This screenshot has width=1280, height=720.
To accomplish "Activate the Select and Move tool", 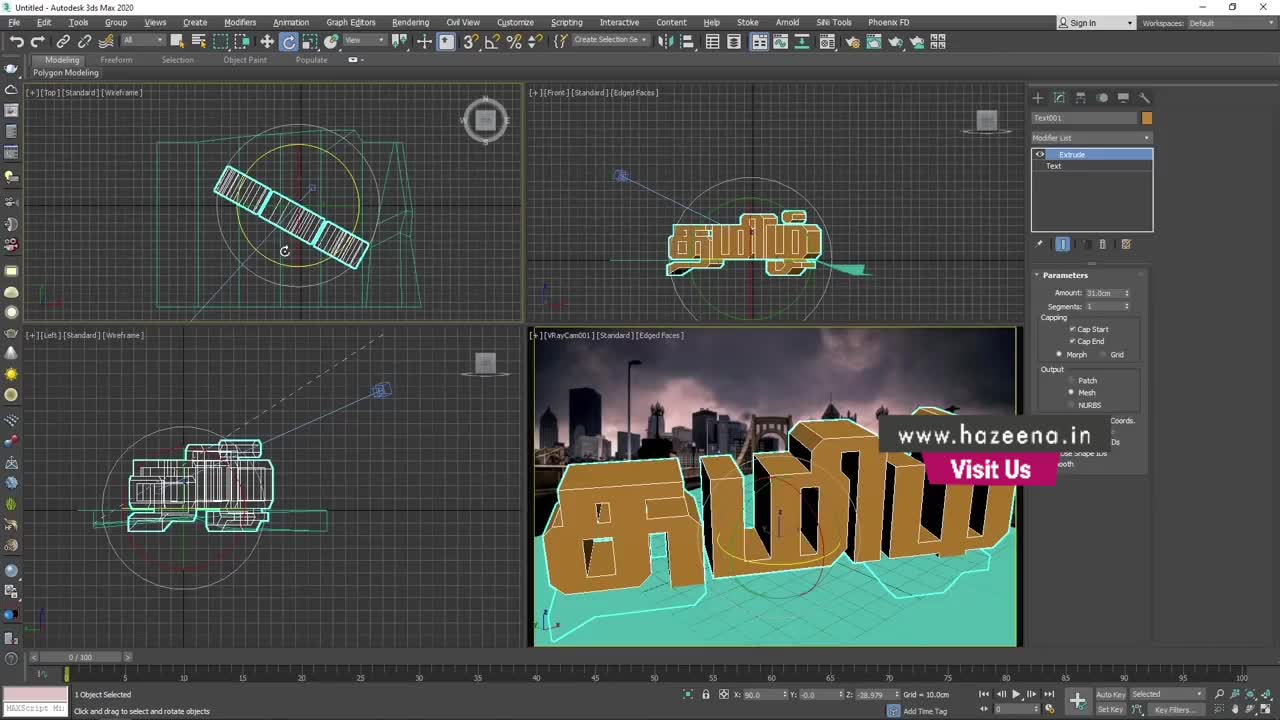I will [x=267, y=41].
